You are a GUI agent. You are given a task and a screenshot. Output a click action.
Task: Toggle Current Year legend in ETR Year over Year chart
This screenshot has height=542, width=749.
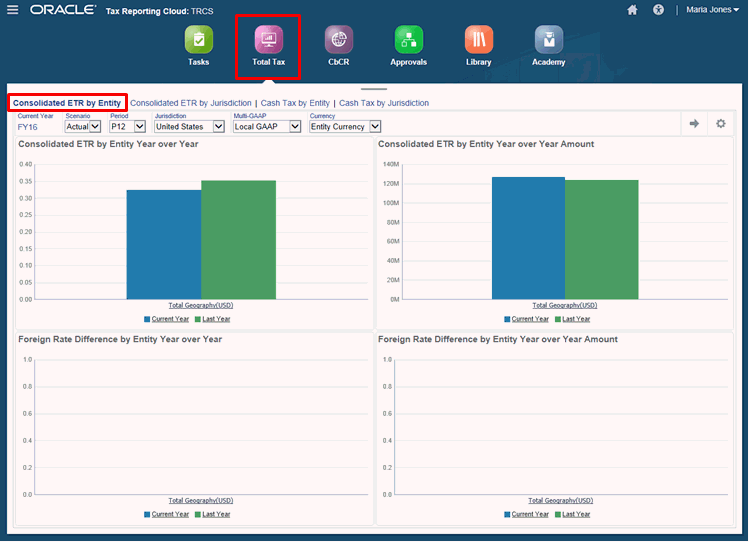[x=167, y=319]
